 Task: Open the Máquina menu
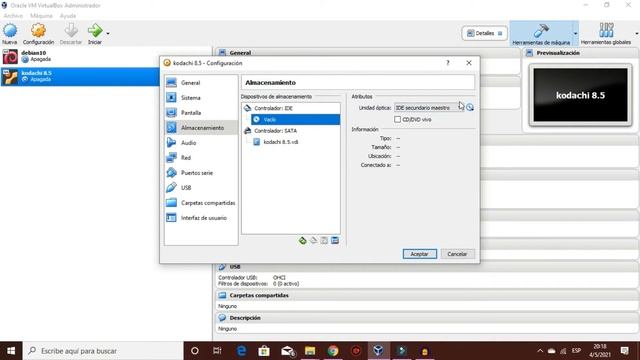41,16
